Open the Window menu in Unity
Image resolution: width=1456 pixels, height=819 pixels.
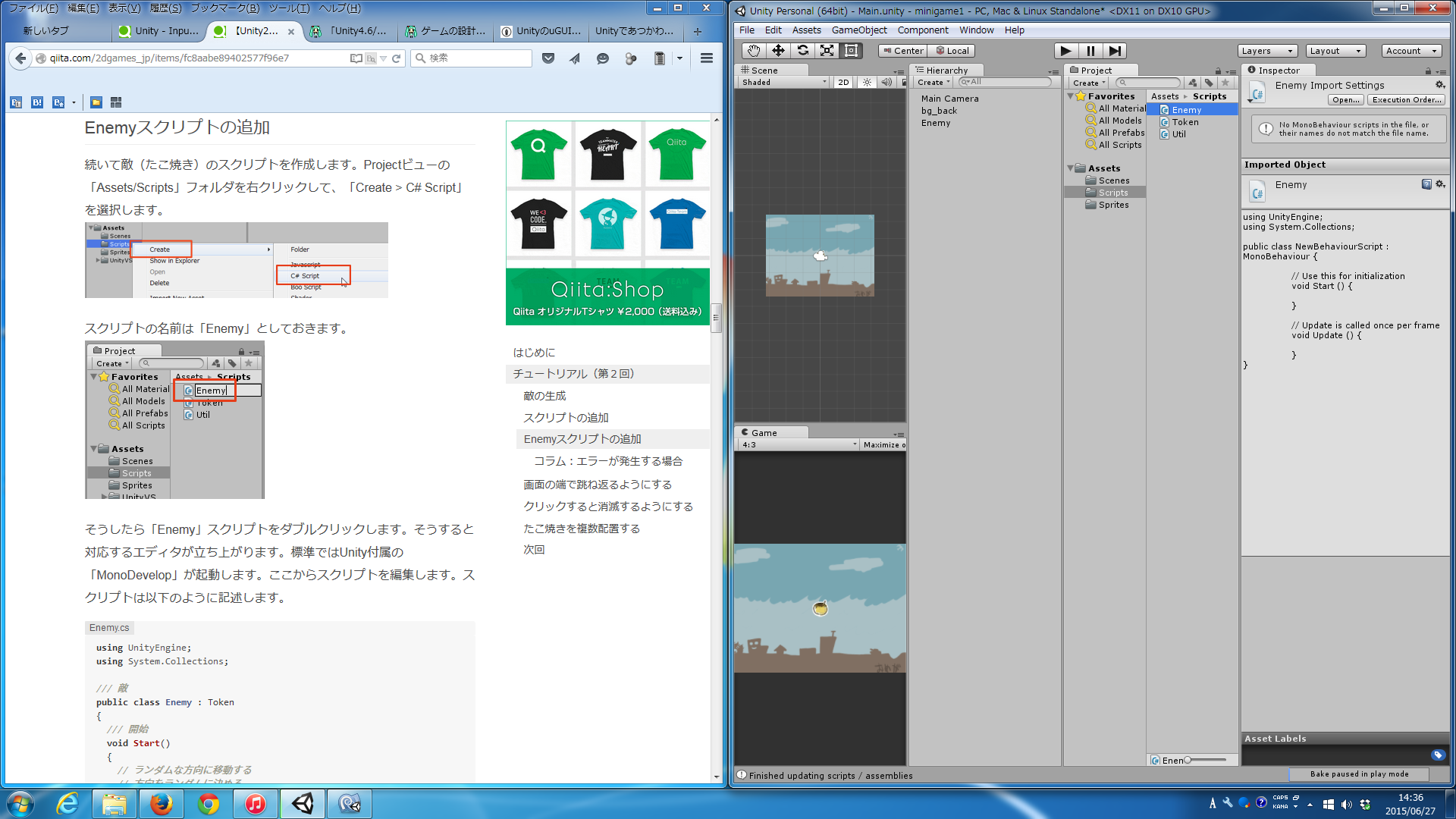pyautogui.click(x=976, y=30)
